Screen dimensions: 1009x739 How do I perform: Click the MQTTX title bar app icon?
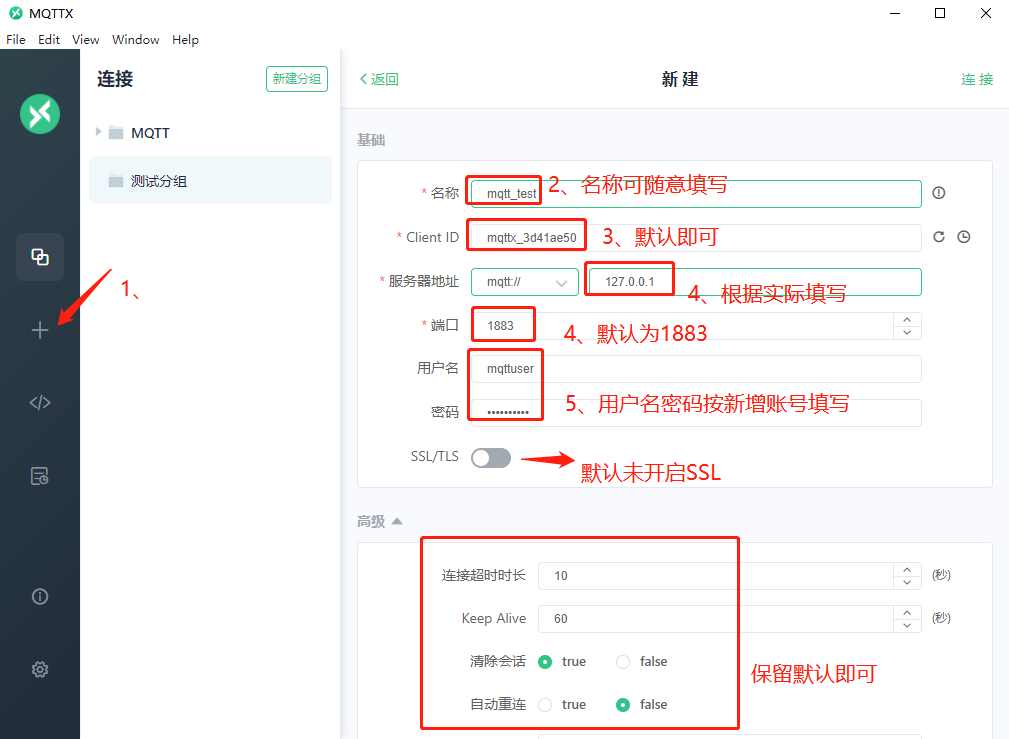point(15,13)
